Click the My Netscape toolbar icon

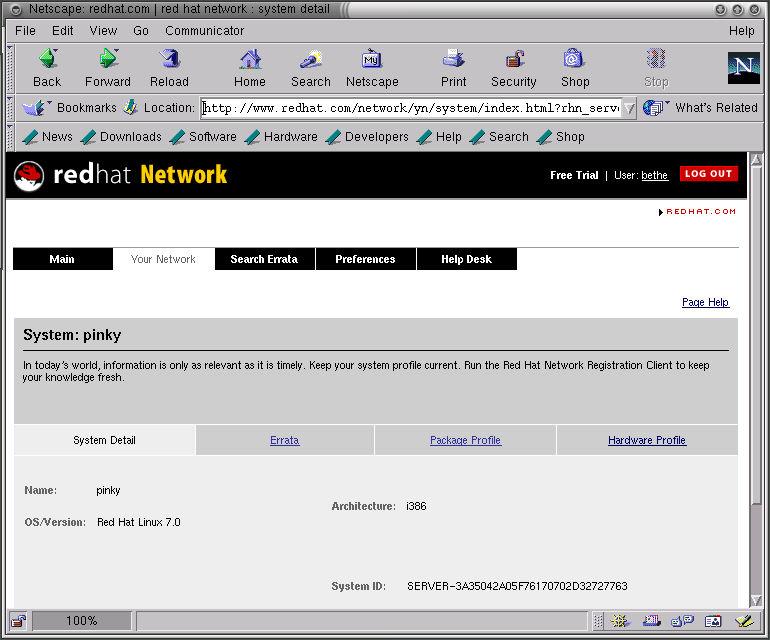[x=372, y=60]
